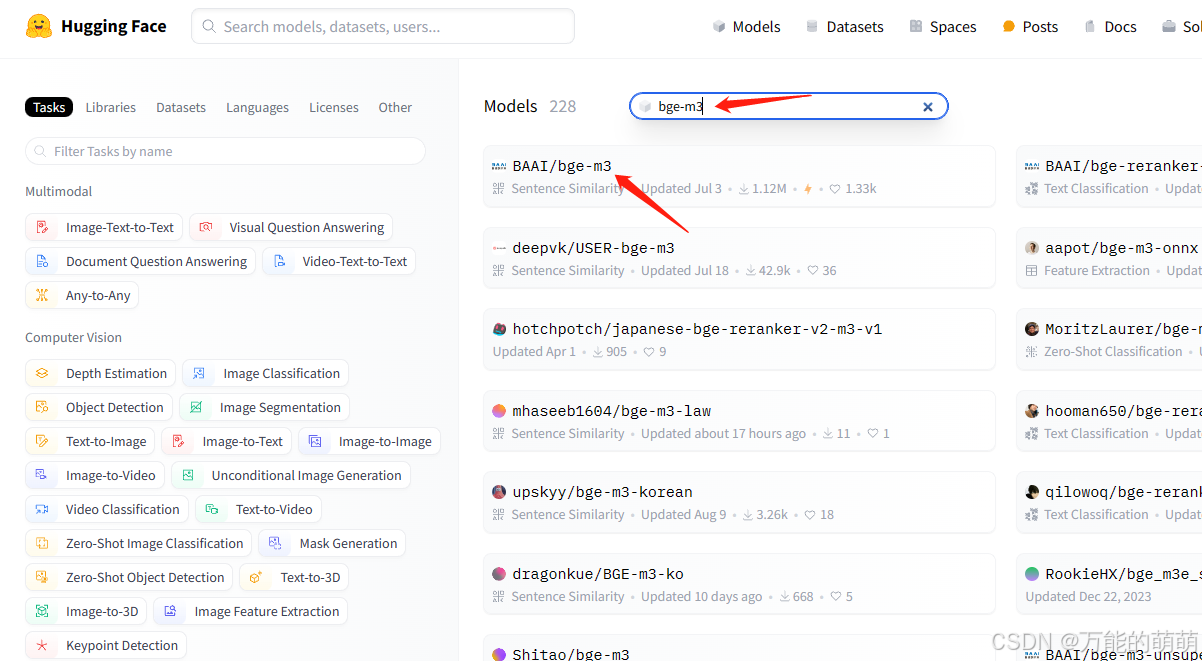Select the Any-to-Any task filter

[82, 295]
